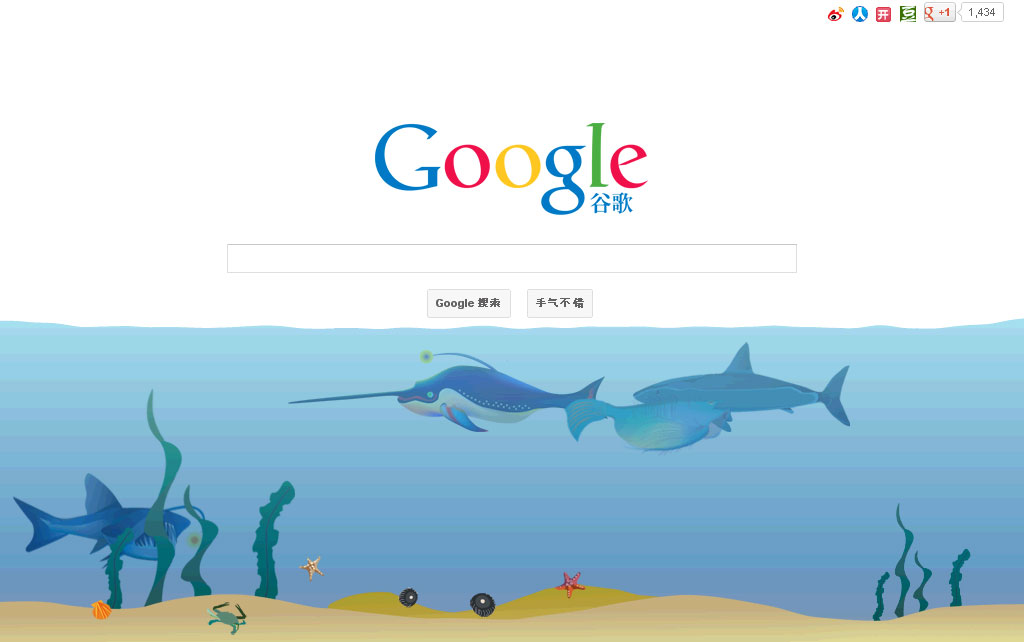The image size is (1024, 642).
Task: Share via the green Douban icon
Action: coord(908,14)
